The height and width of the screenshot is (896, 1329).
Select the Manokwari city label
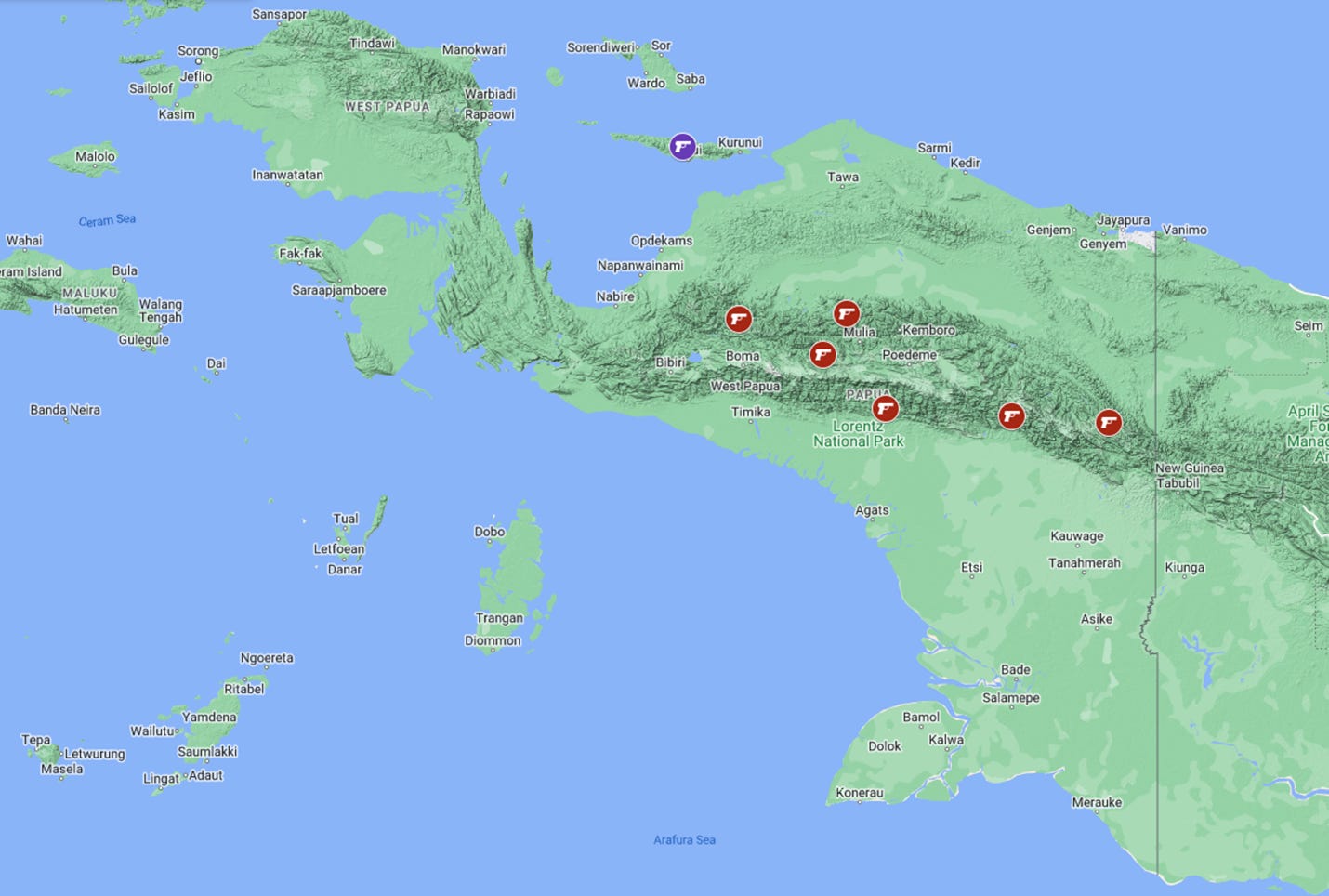coord(476,48)
